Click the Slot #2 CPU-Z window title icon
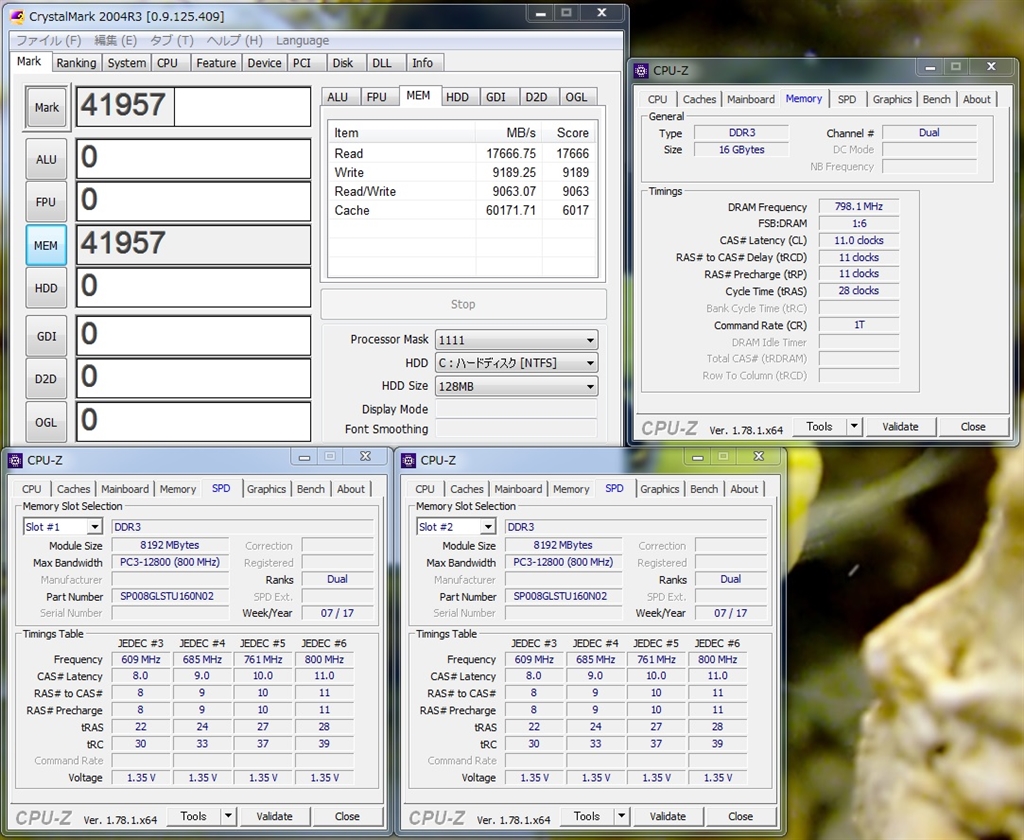 tap(409, 460)
